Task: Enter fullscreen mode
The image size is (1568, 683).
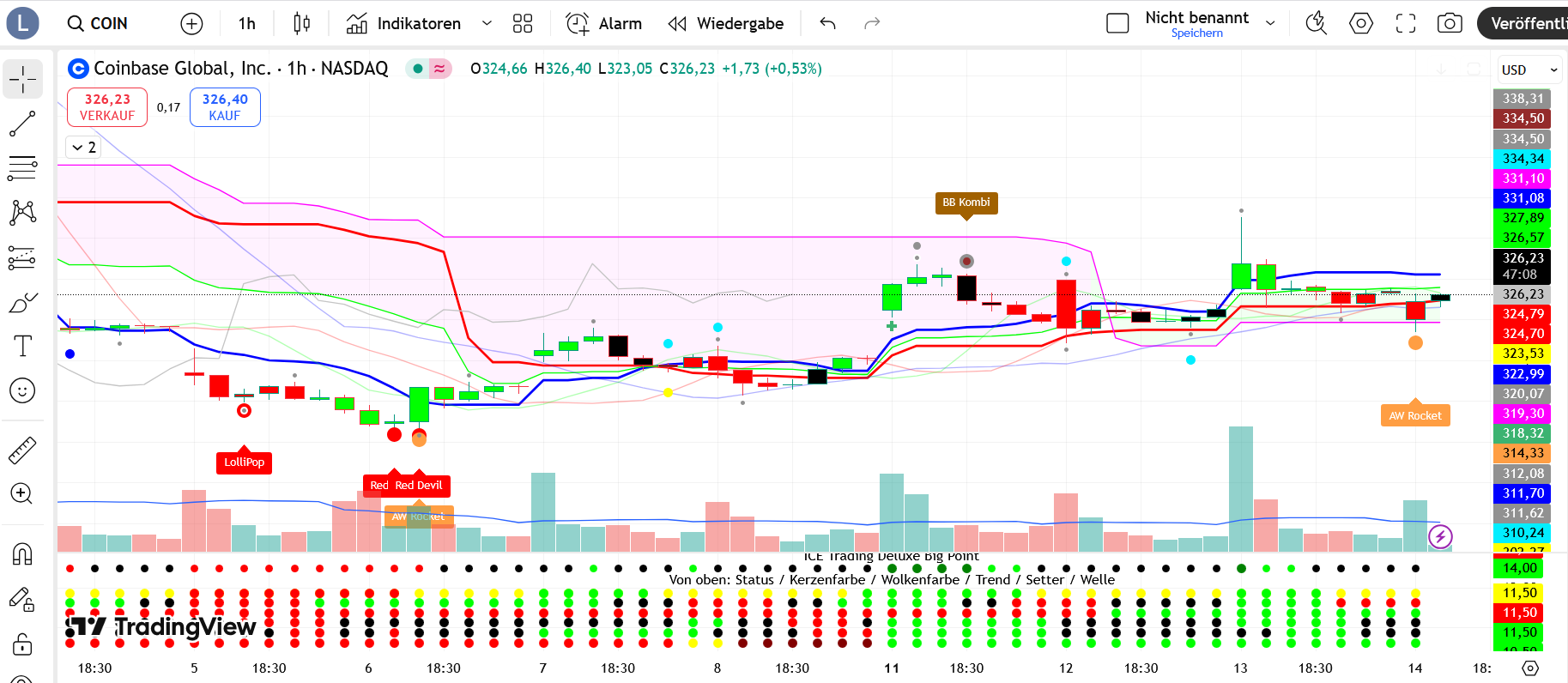Action: (x=1406, y=23)
